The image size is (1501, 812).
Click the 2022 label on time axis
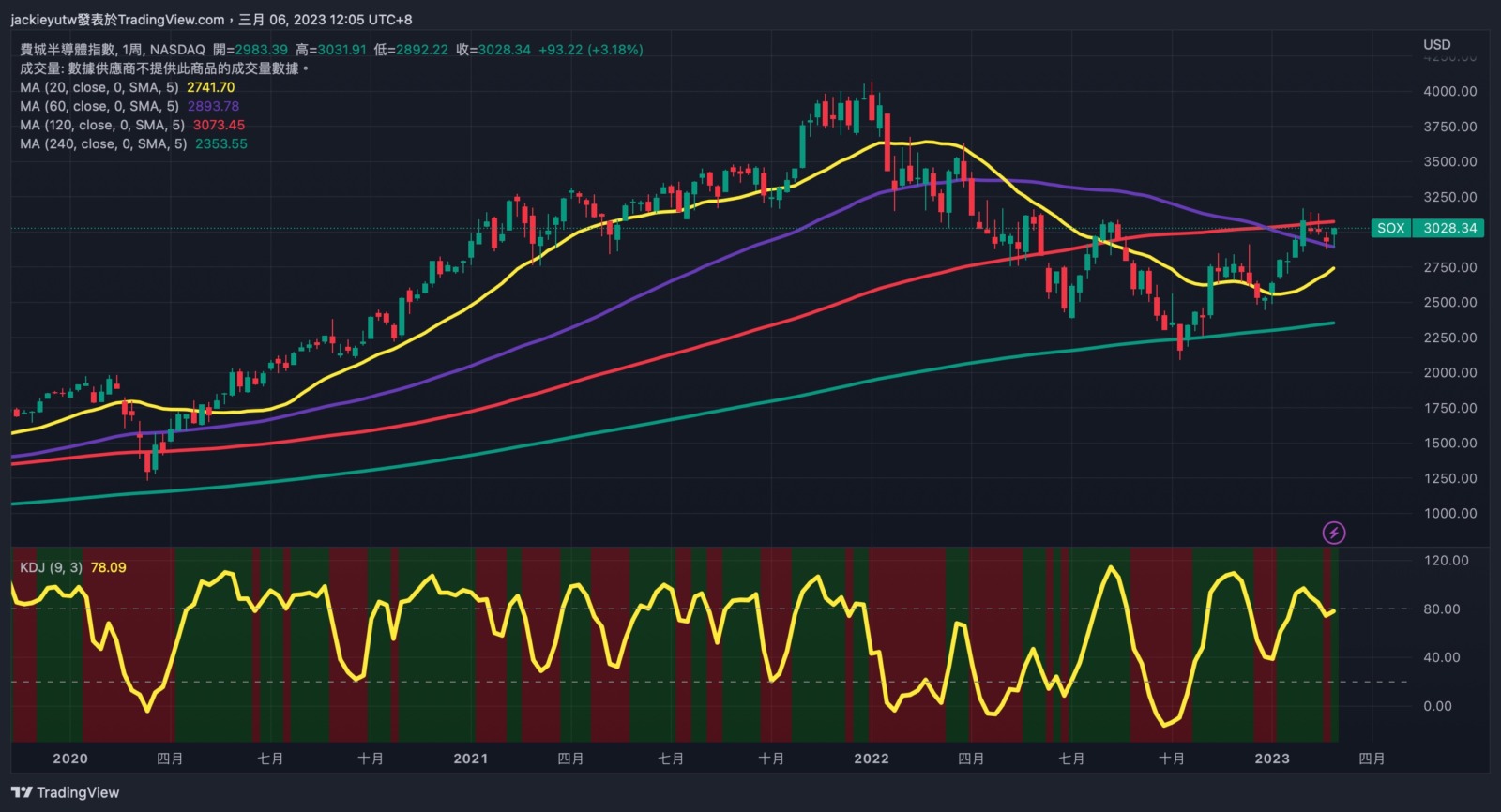click(871, 759)
